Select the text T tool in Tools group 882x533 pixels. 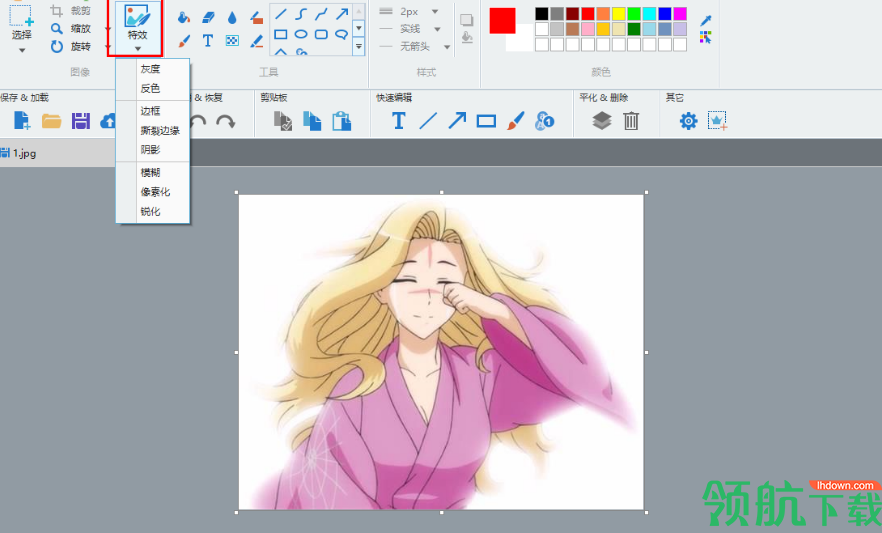208,40
